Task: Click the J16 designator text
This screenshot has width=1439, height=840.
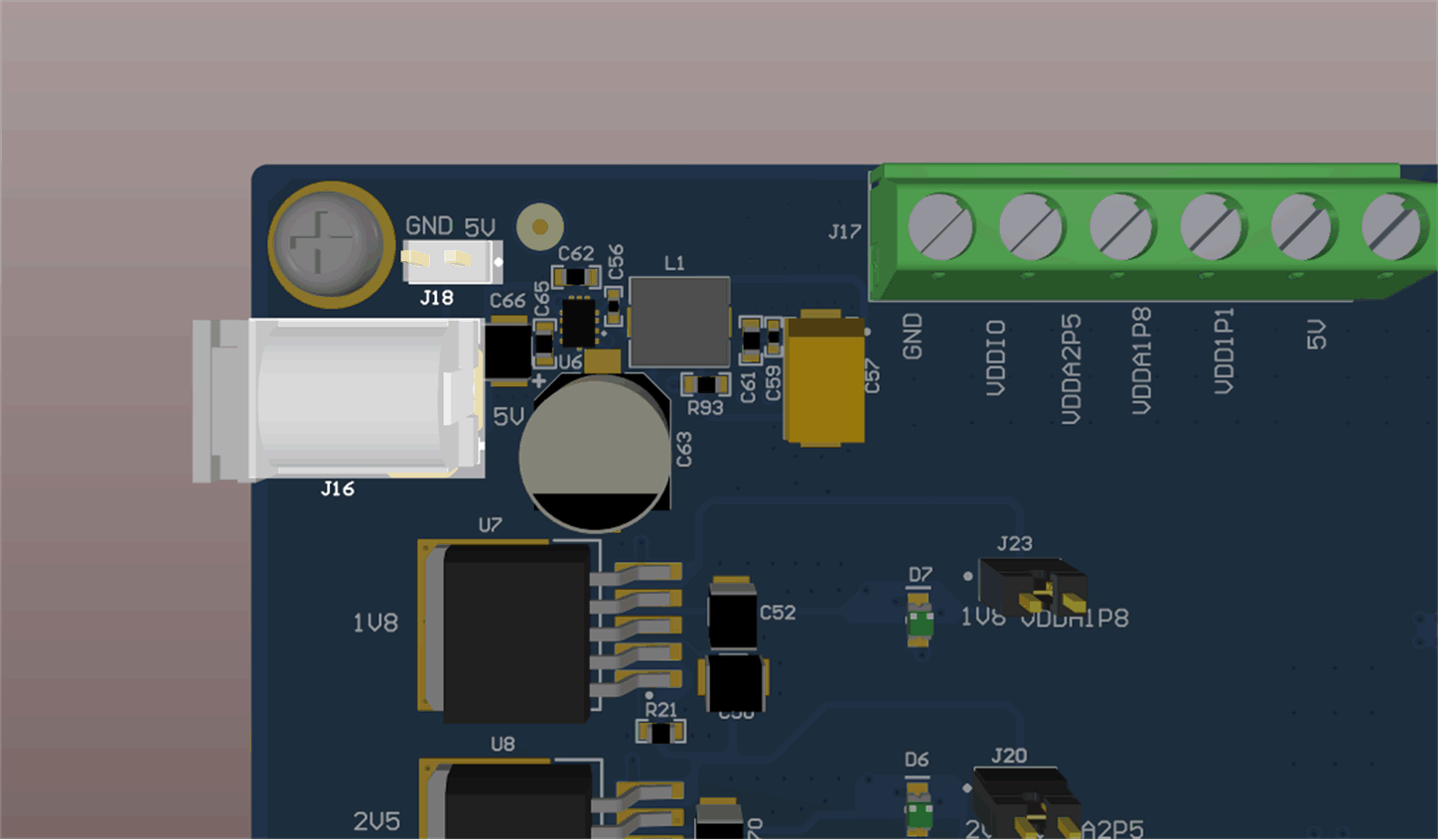Action: click(338, 489)
